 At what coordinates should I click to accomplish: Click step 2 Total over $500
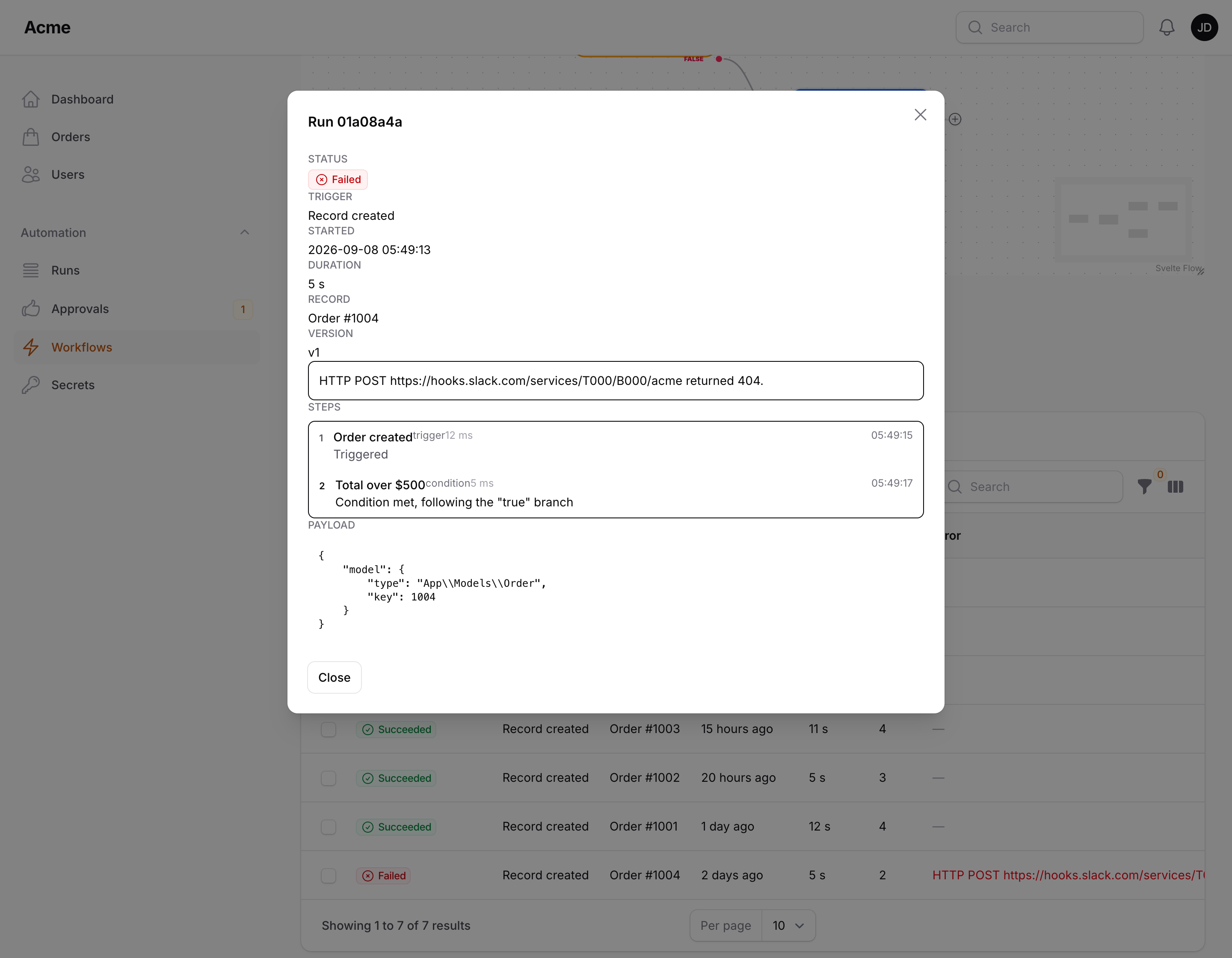(x=616, y=494)
